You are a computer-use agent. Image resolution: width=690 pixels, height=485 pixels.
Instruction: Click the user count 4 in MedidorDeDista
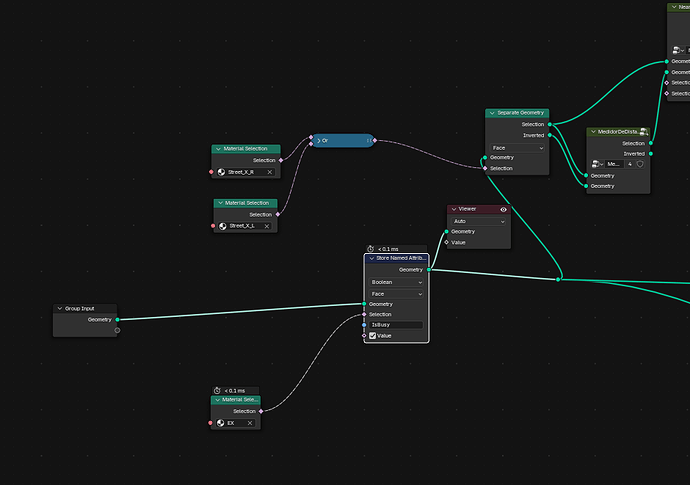pyautogui.click(x=630, y=164)
